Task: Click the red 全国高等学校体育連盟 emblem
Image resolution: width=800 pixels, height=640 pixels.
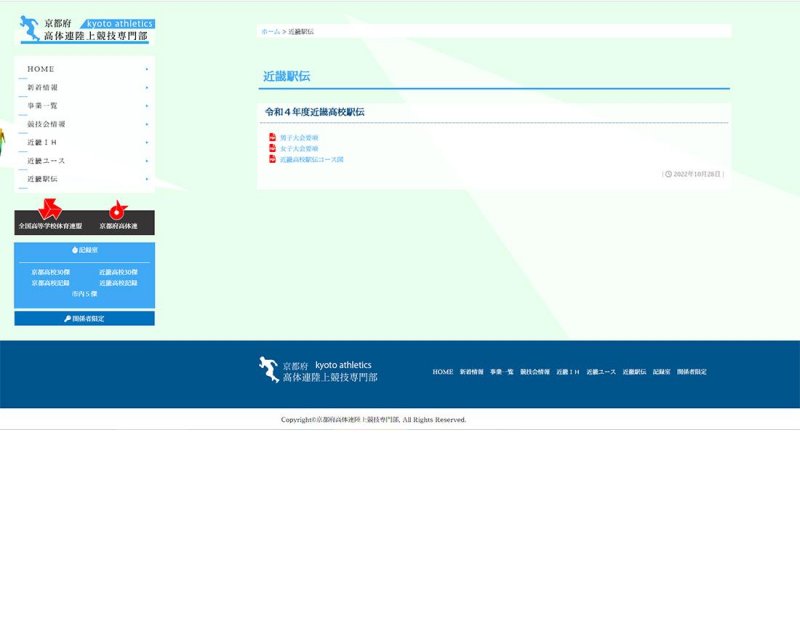Action: pos(50,211)
